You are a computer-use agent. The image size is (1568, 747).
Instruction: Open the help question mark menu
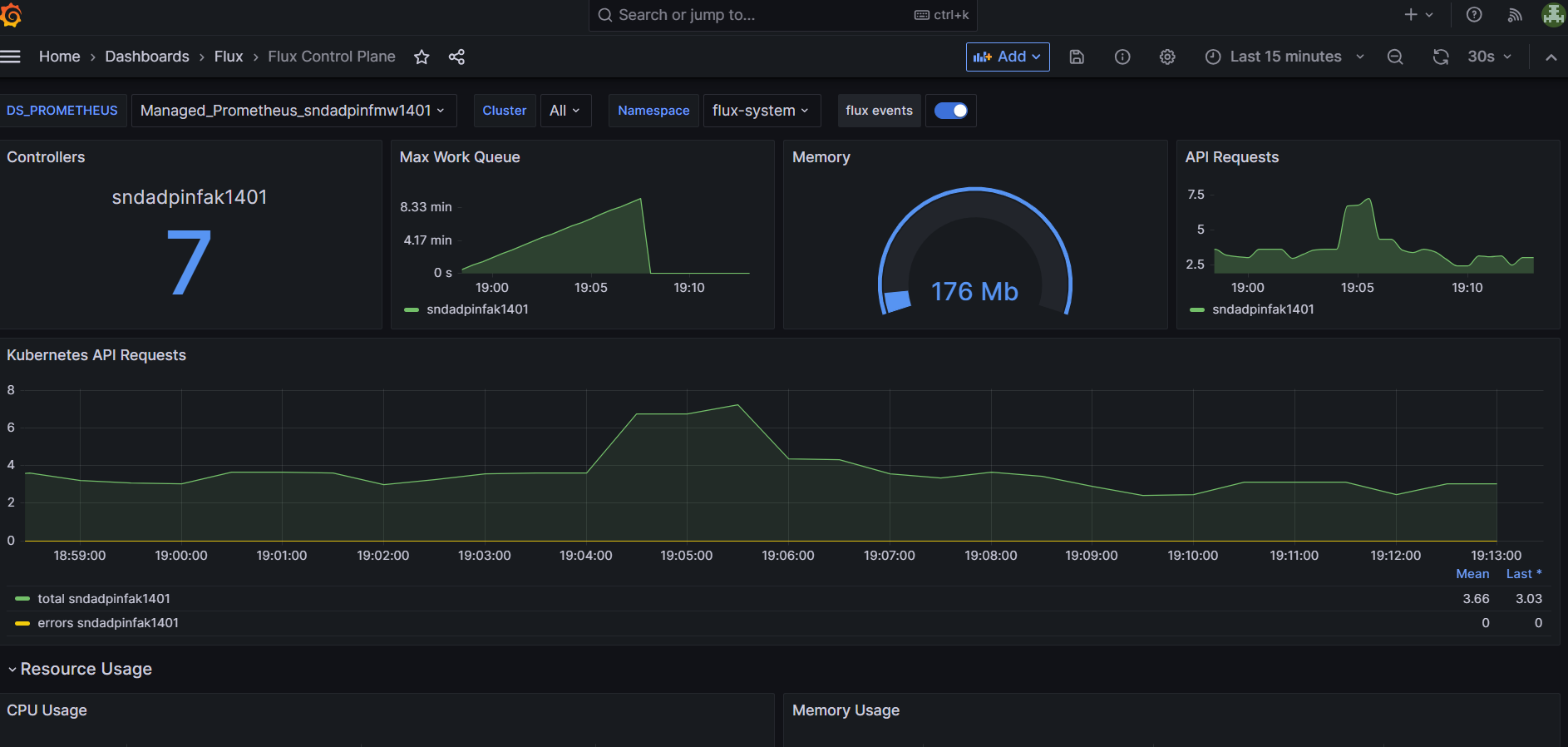[x=1474, y=15]
